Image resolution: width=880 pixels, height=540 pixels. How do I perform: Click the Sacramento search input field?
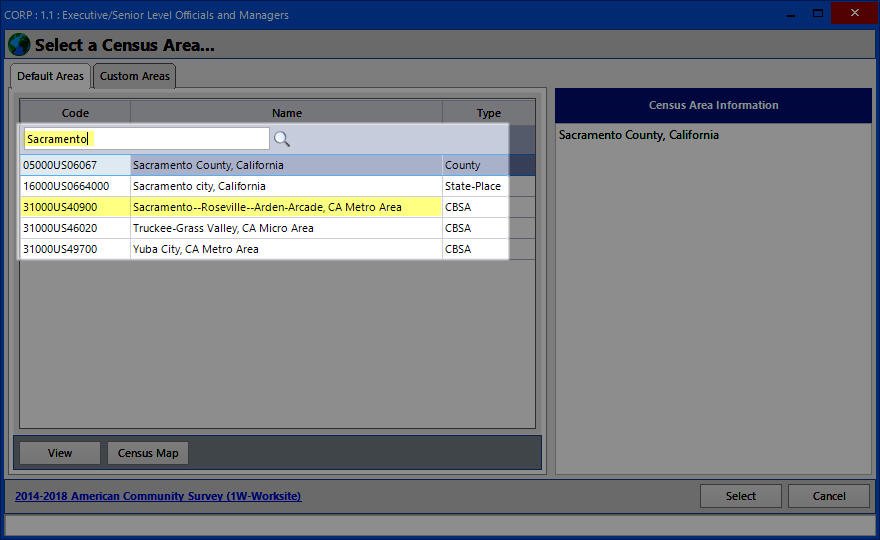(146, 139)
